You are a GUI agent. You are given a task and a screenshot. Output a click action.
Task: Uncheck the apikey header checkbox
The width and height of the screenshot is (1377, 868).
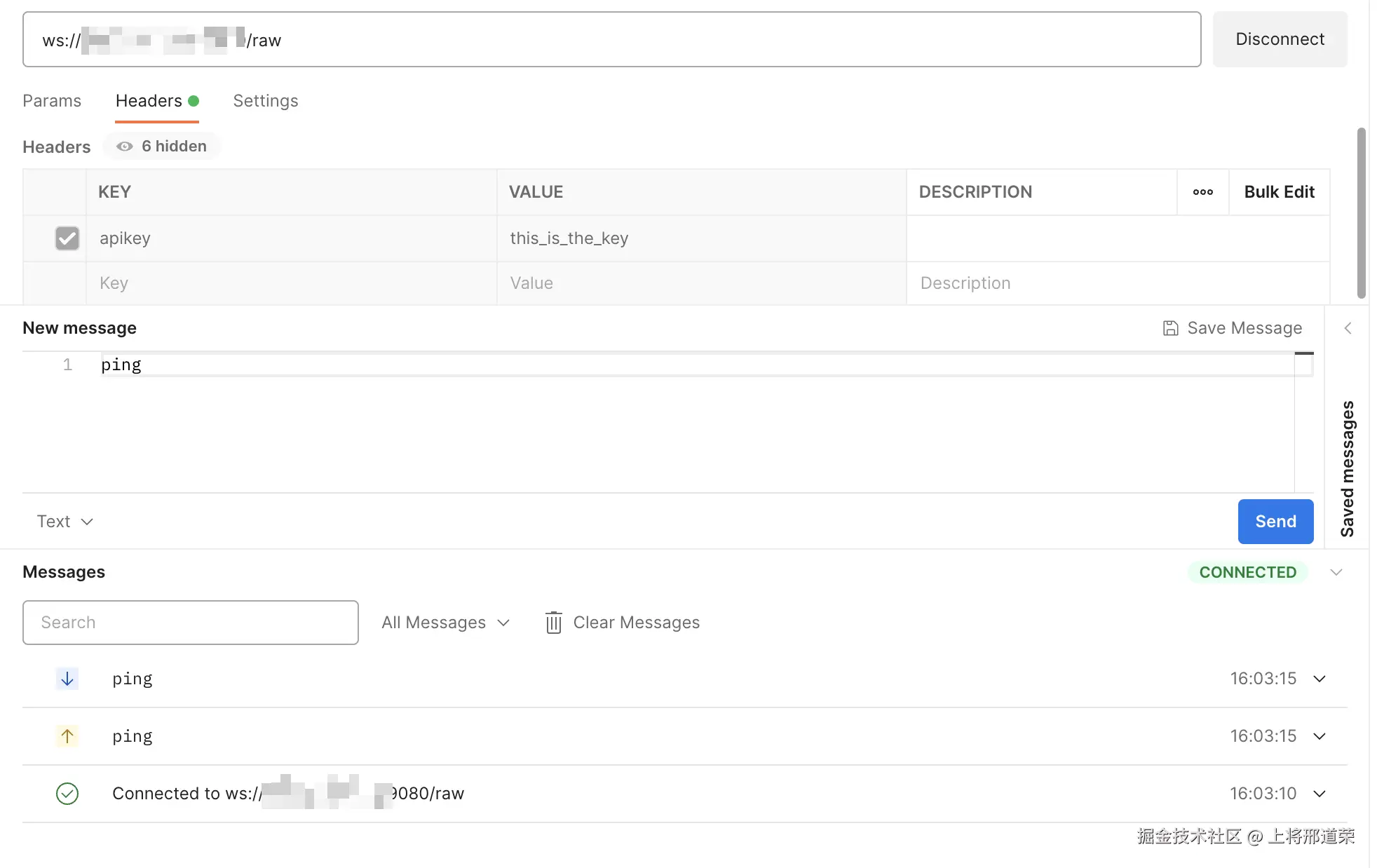[x=67, y=238]
